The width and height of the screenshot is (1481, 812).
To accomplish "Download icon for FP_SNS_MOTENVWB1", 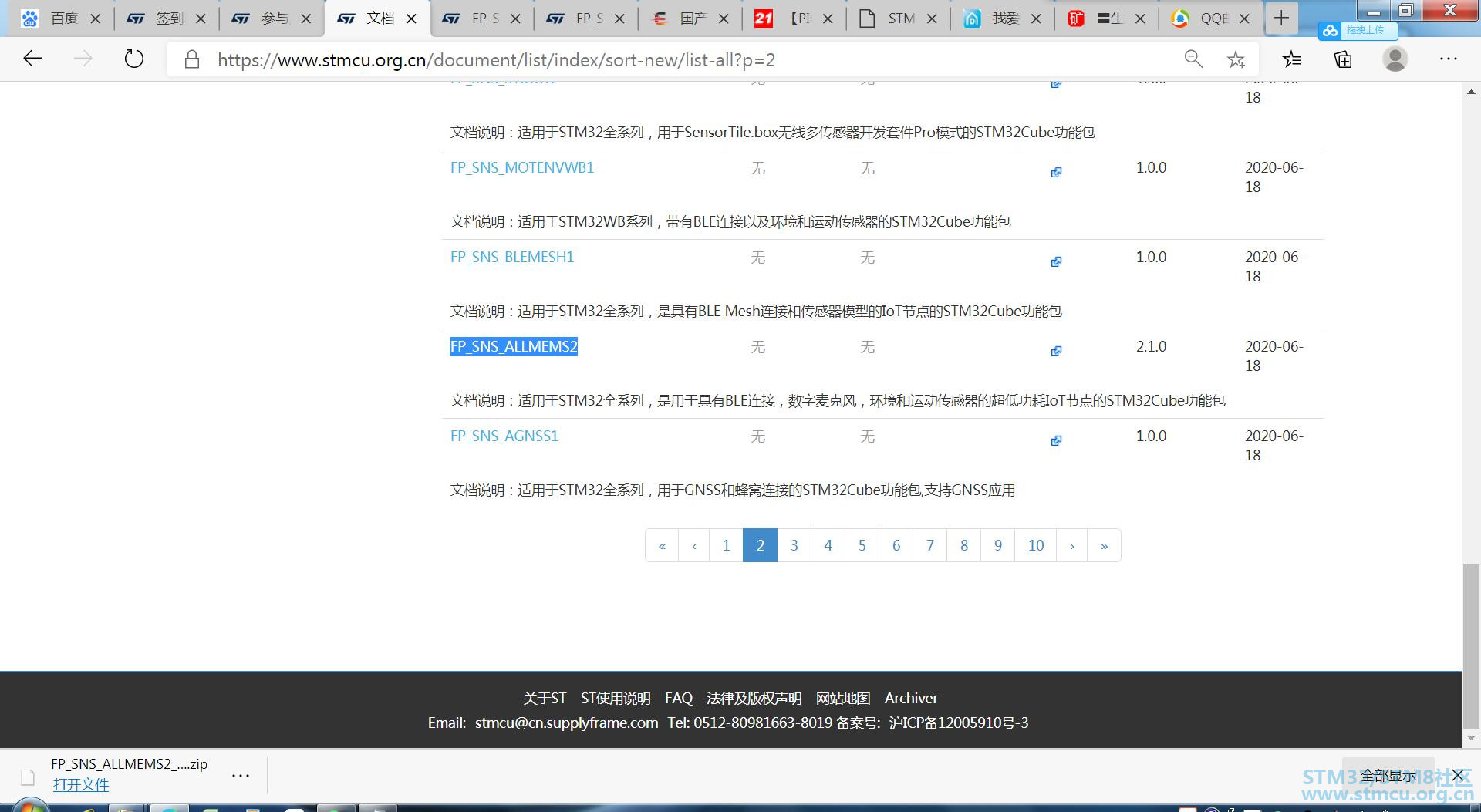I will click(x=1056, y=172).
